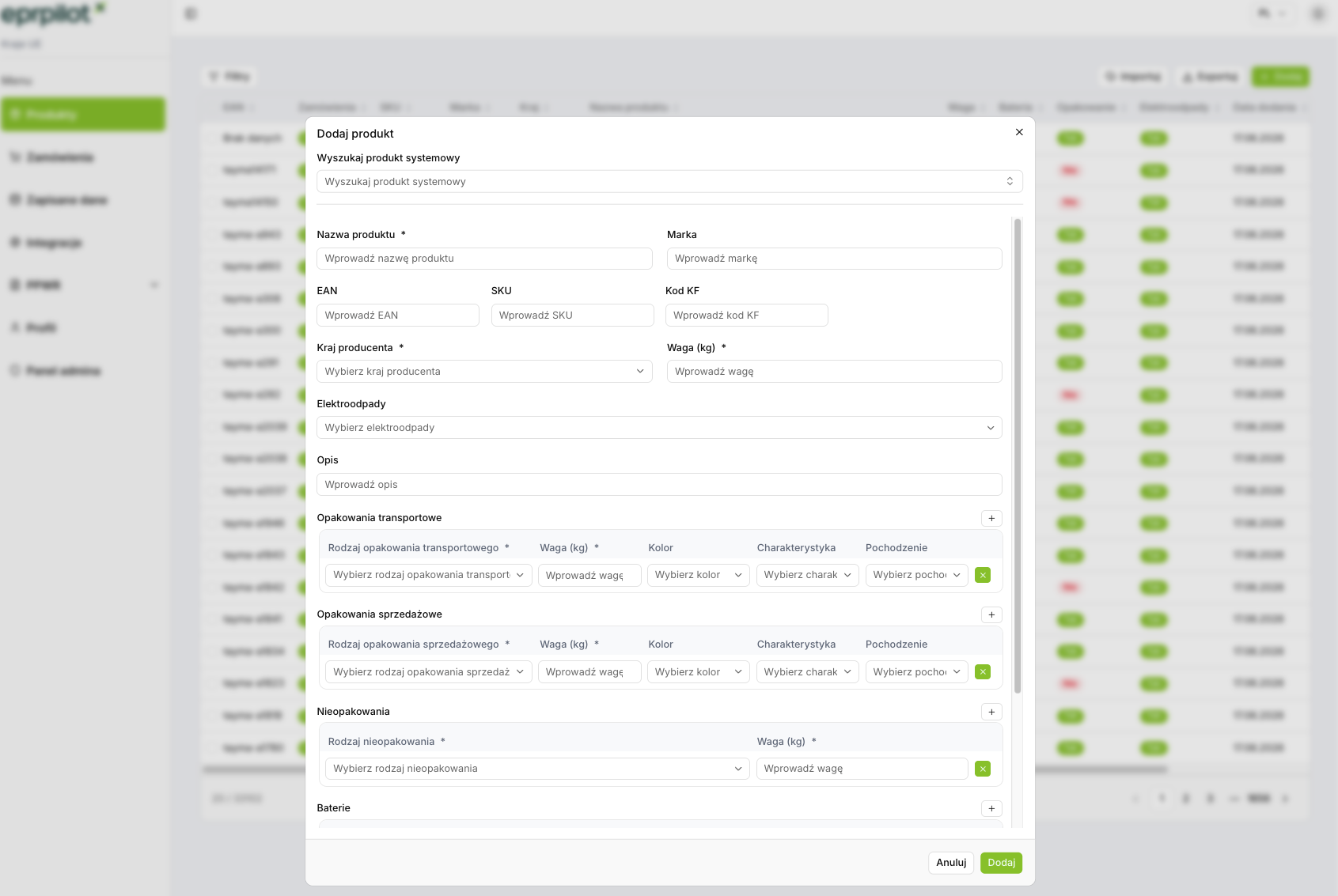Screen dimensions: 1338x896
Task: Click the product Waga (kg) field
Action: tap(835, 371)
